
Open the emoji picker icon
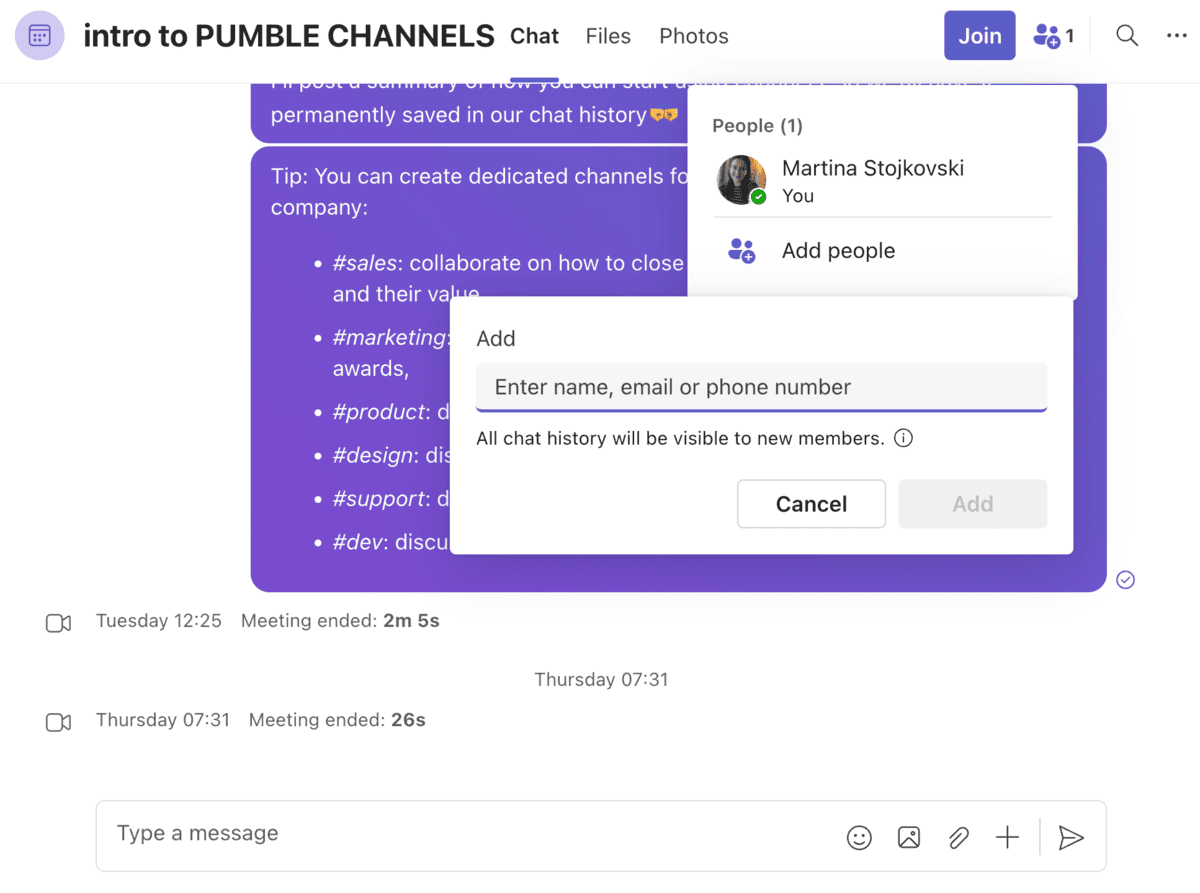[859, 837]
